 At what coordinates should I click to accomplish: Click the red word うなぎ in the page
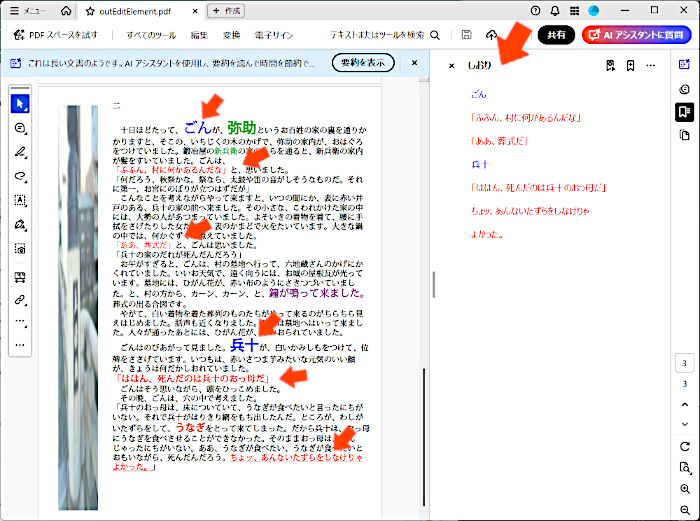tap(190, 427)
